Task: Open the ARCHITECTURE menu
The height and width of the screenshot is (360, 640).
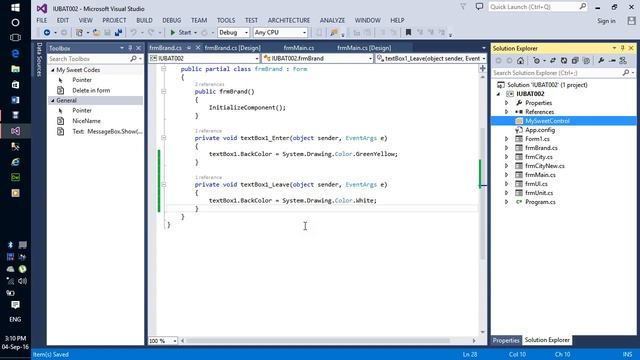Action: click(x=289, y=20)
